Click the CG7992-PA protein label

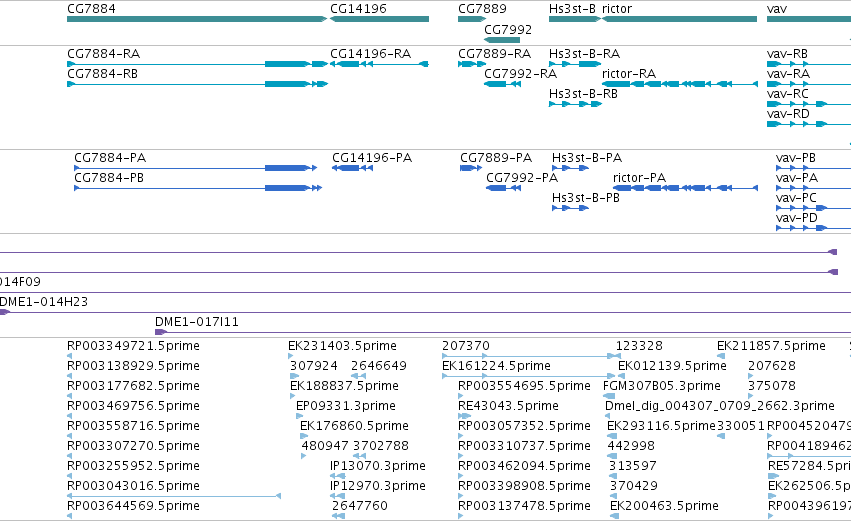(x=522, y=178)
